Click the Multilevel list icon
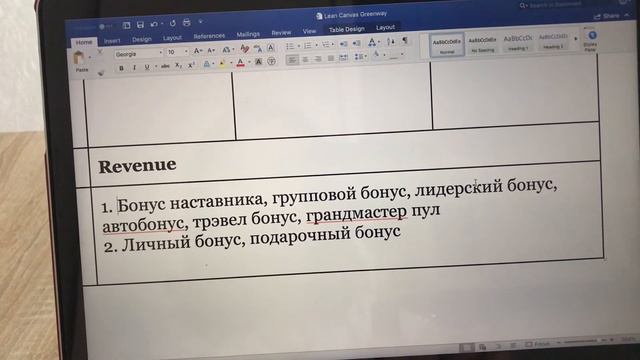Image resolution: width=640 pixels, height=360 pixels. 326,44
